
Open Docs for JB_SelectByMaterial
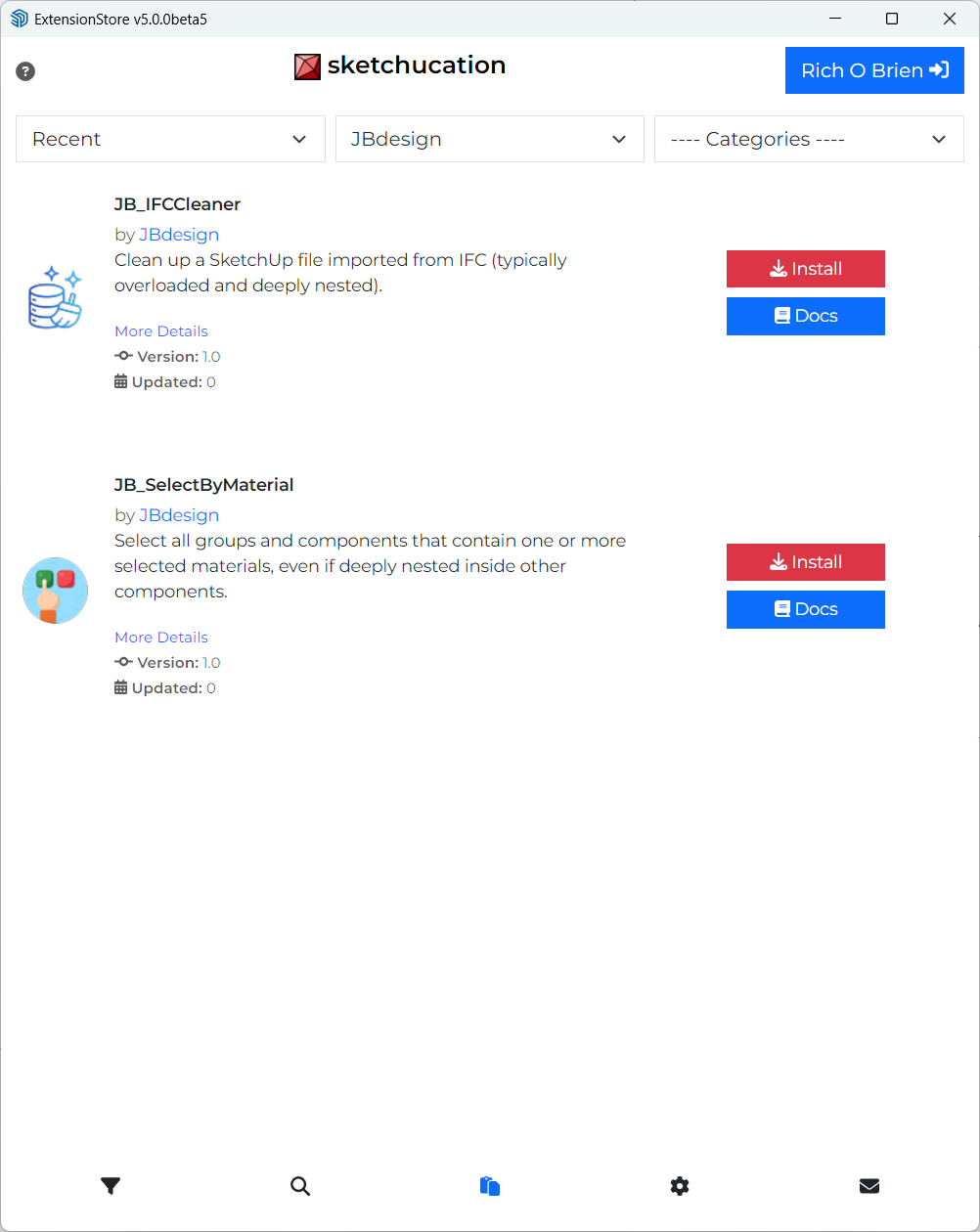(x=805, y=609)
